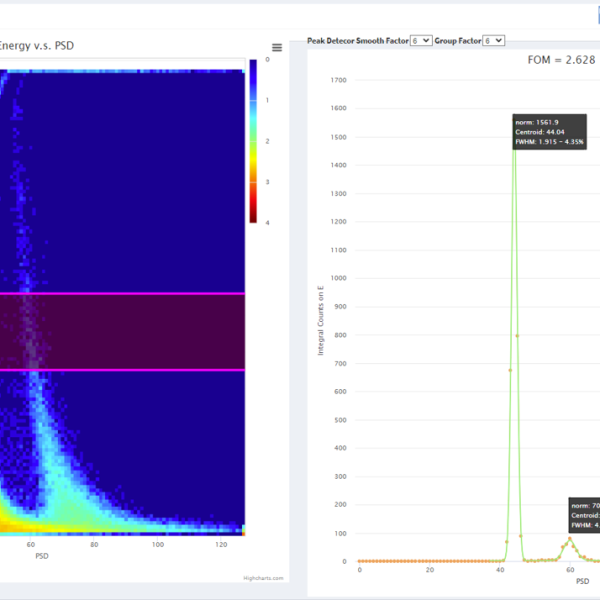Open the Highcharts hamburger export menu
The image size is (600, 600).
277,47
